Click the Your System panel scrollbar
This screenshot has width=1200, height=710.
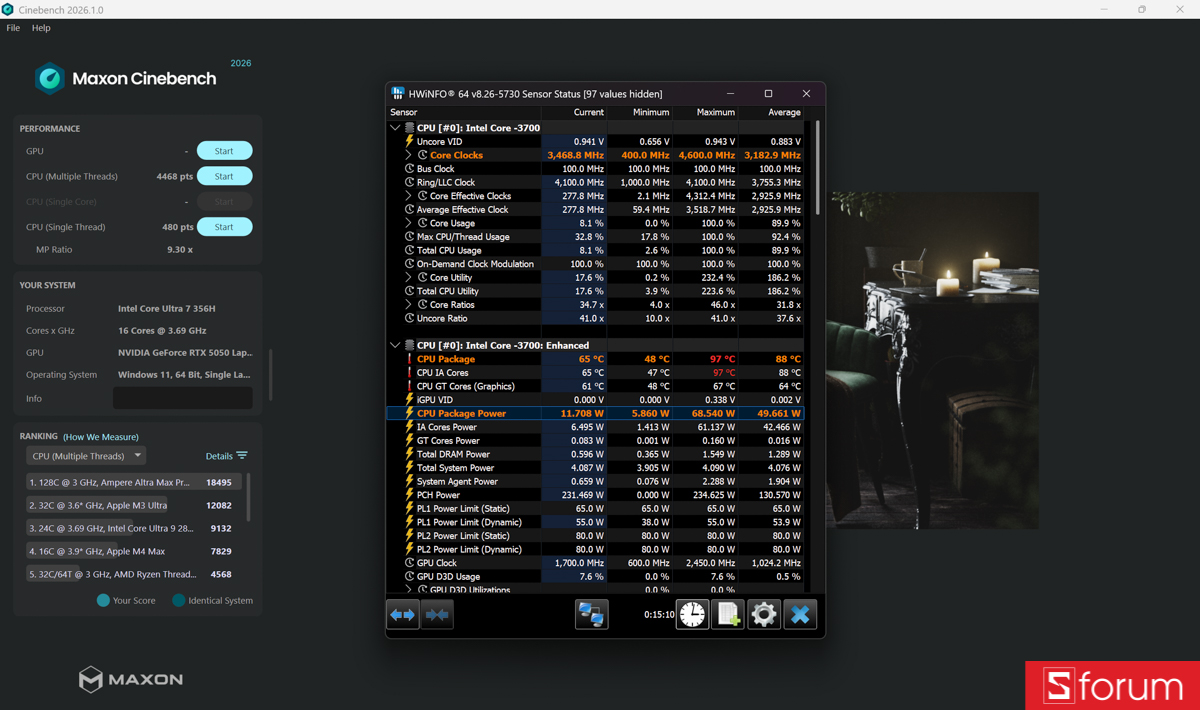[x=271, y=374]
